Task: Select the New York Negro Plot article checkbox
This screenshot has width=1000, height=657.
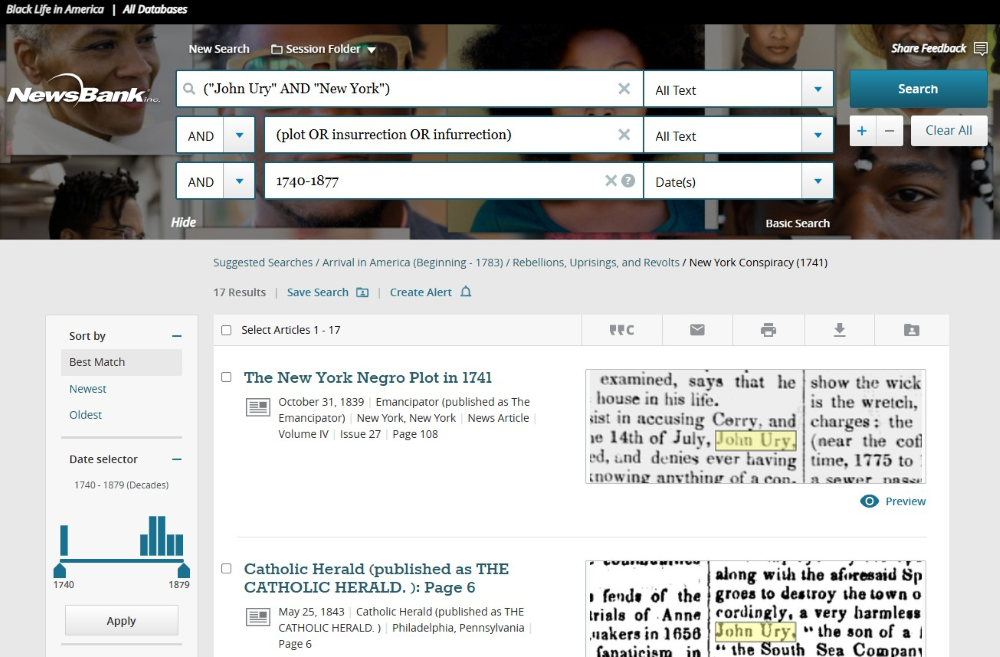Action: 227,377
